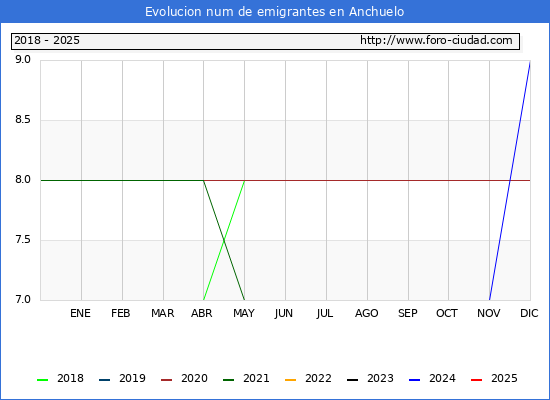Click the 7.5 y-axis value
This screenshot has width=550, height=400.
23,240
